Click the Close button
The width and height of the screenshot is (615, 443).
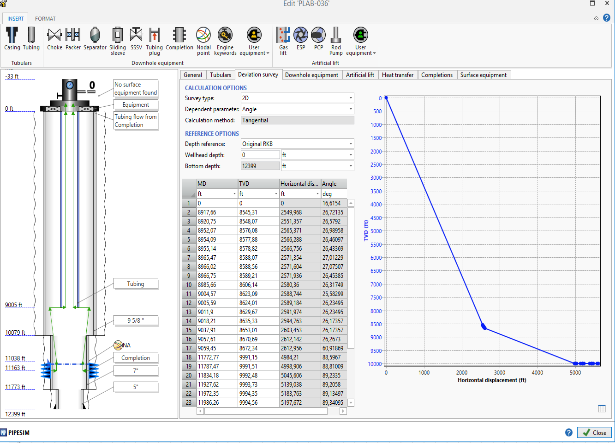(x=592, y=433)
